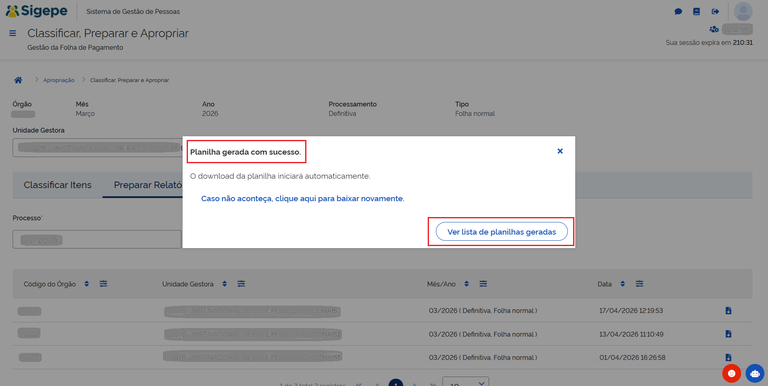Select the 17/04/2026 12:19:53 date cell
768x386 pixels.
click(x=631, y=311)
